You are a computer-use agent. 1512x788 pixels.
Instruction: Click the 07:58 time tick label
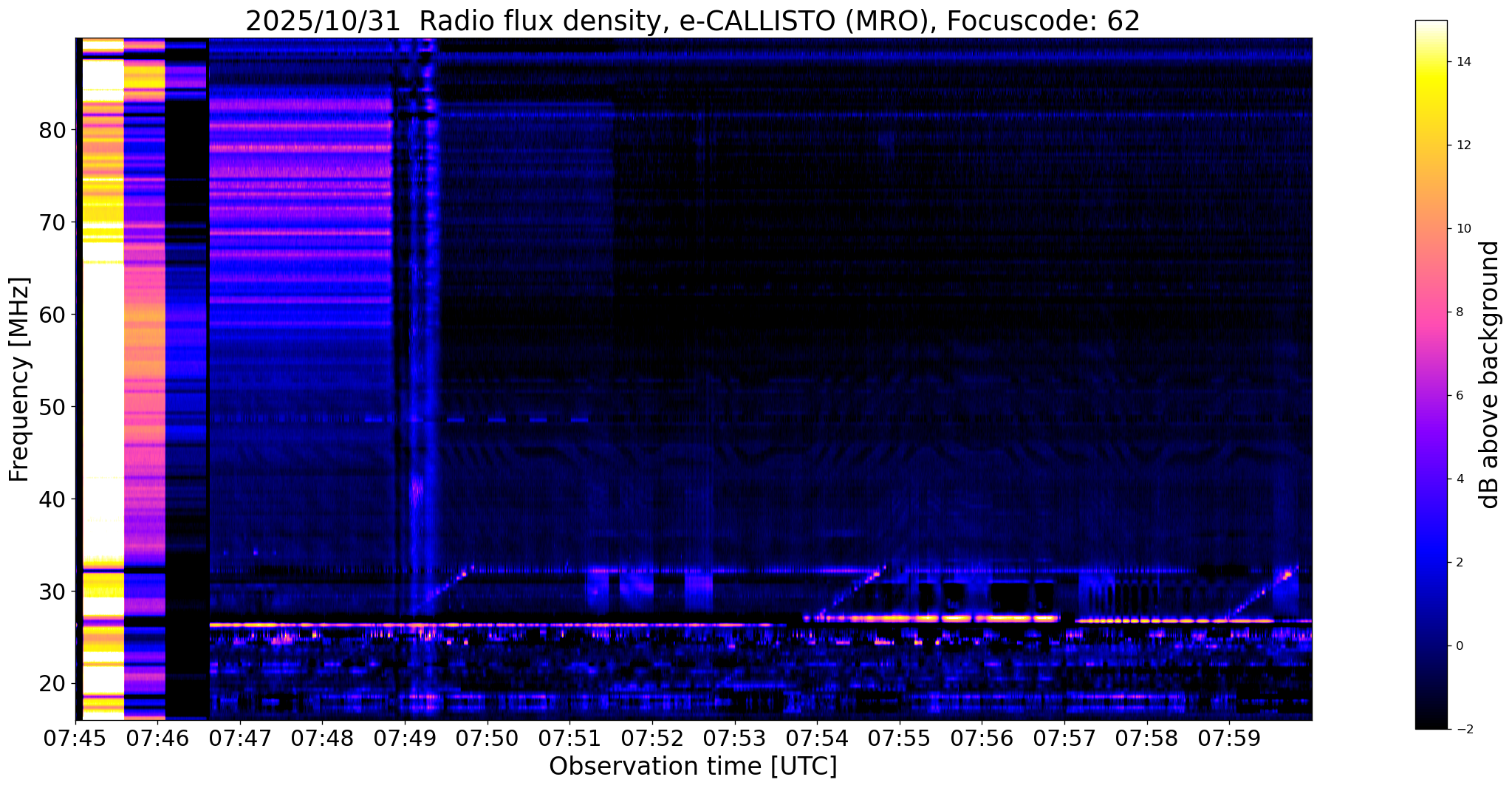pos(1146,737)
